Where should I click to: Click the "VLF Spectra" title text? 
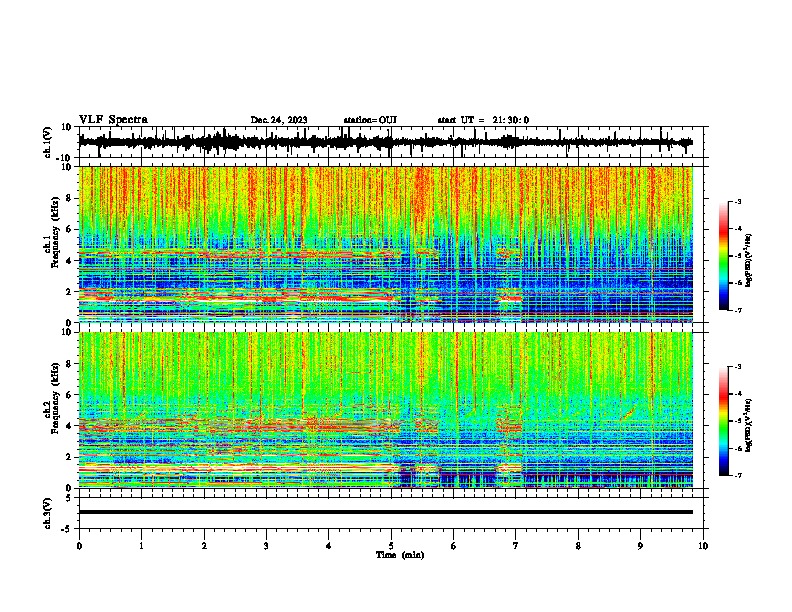click(x=113, y=120)
